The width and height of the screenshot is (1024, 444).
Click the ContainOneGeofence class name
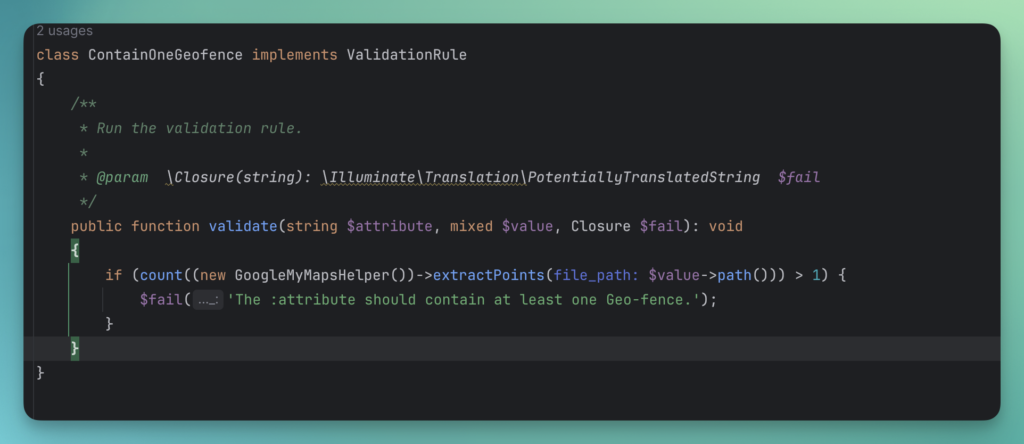[x=157, y=54]
